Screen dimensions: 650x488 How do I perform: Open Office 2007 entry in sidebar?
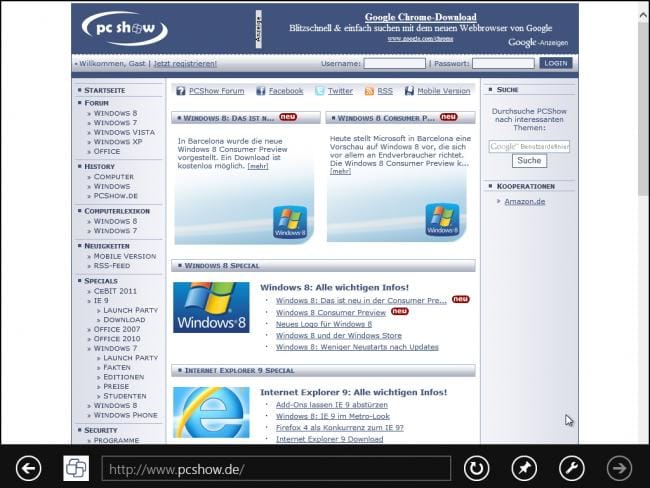pyautogui.click(x=116, y=329)
